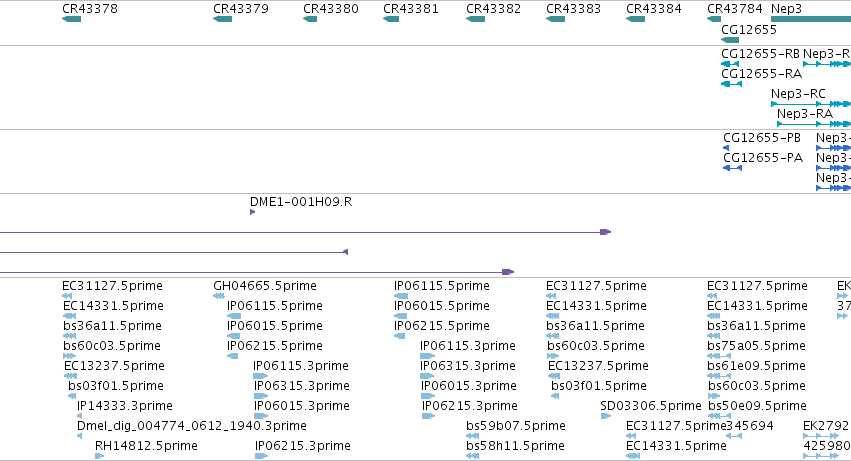Select the GH04665.5prime EST label
The width and height of the screenshot is (851, 461).
(265, 286)
